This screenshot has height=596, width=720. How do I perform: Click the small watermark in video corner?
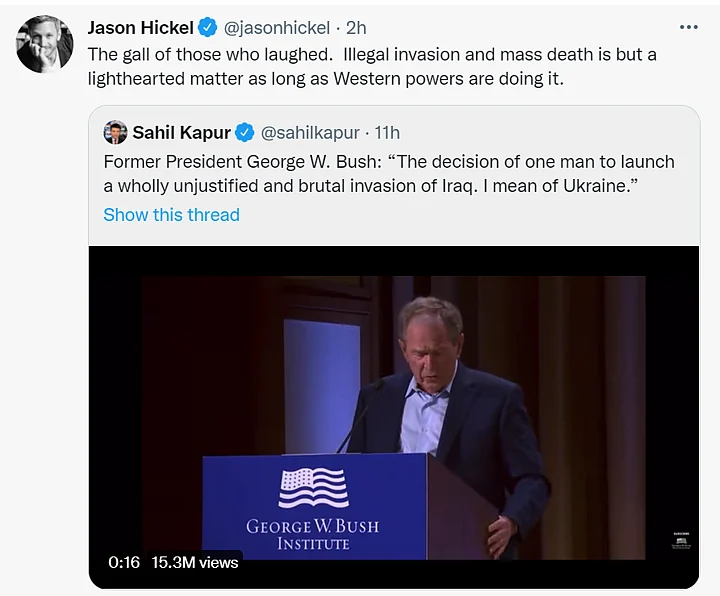[x=679, y=539]
